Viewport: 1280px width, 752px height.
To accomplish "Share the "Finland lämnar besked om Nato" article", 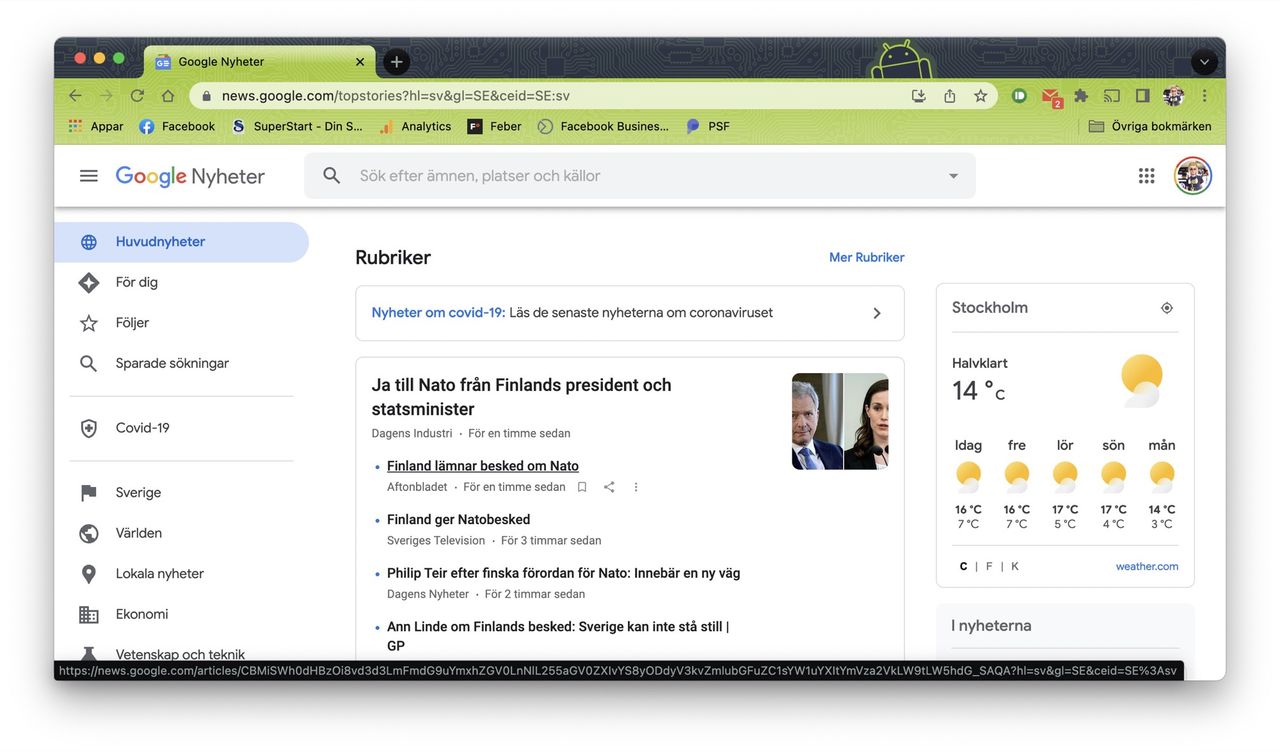I will [x=609, y=486].
